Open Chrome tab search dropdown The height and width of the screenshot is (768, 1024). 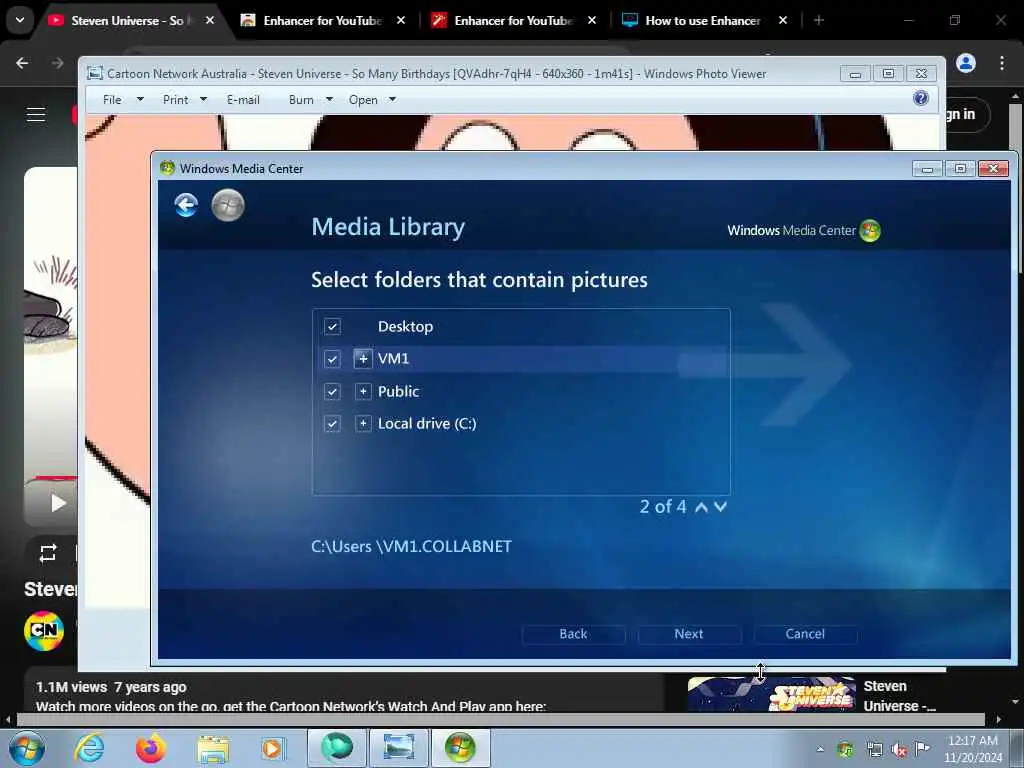pos(20,20)
